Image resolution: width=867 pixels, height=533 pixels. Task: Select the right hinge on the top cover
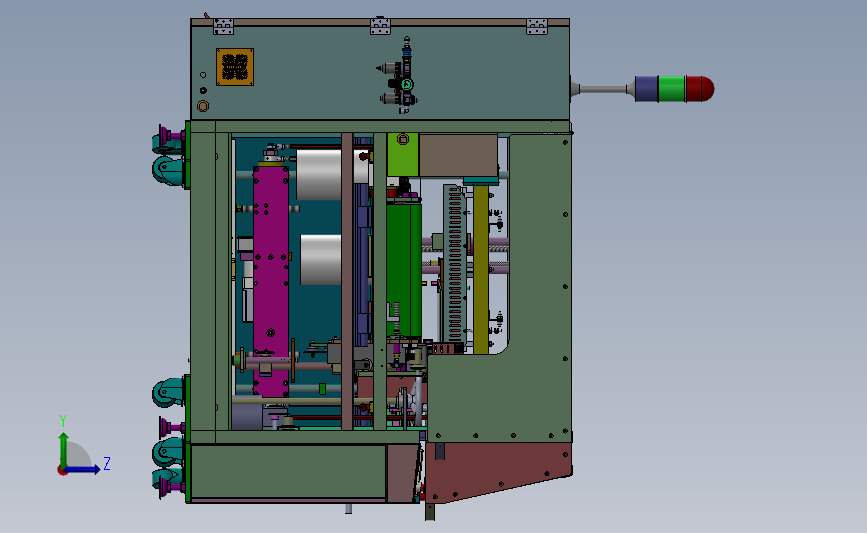[x=536, y=26]
